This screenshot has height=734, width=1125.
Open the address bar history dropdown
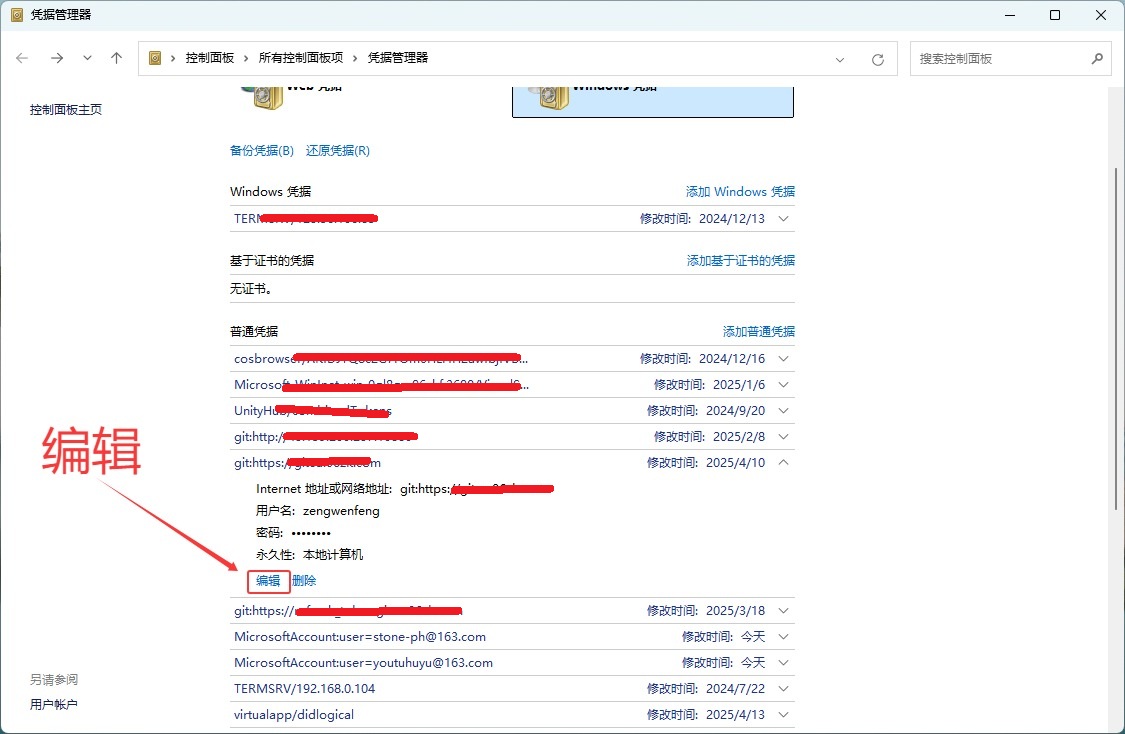(839, 60)
